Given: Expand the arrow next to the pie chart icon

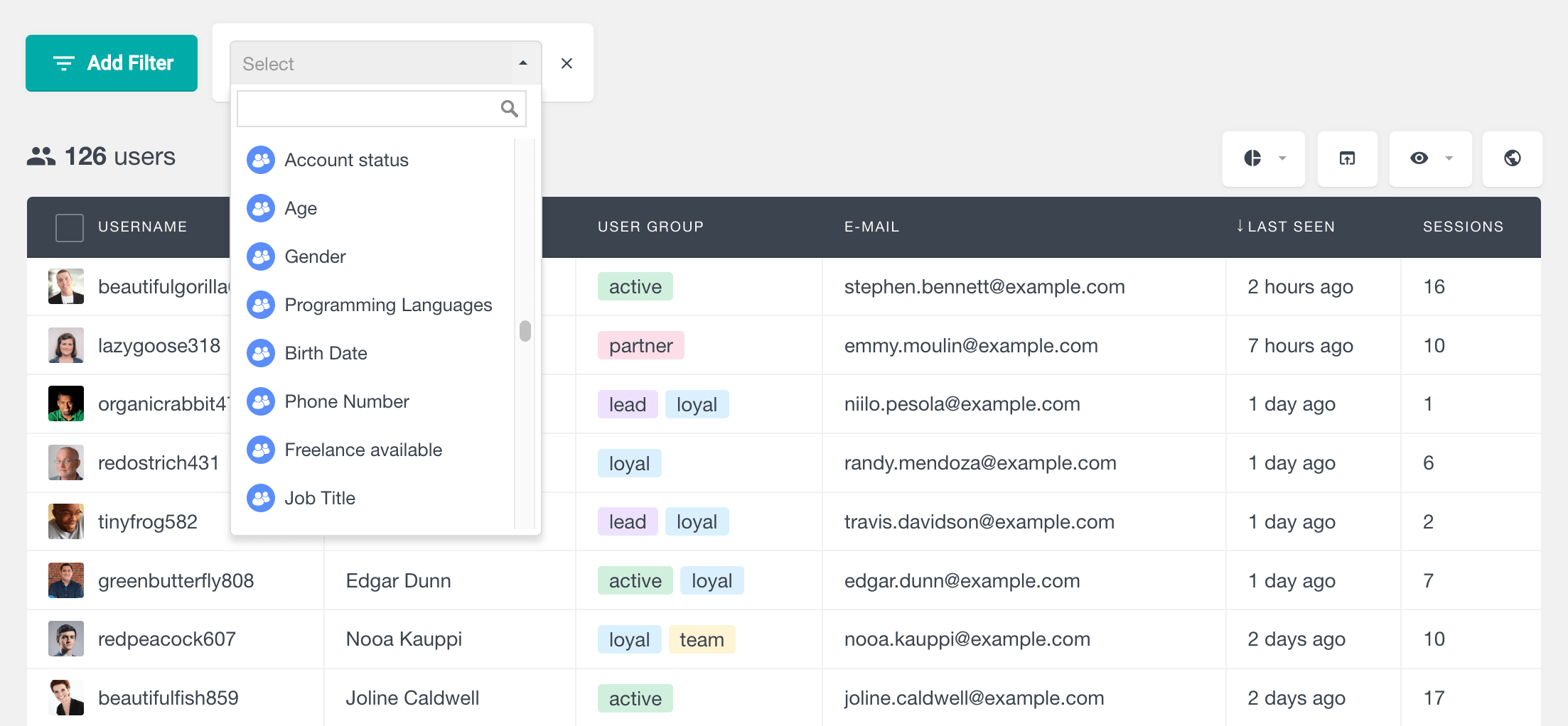Looking at the screenshot, I should pyautogui.click(x=1282, y=158).
